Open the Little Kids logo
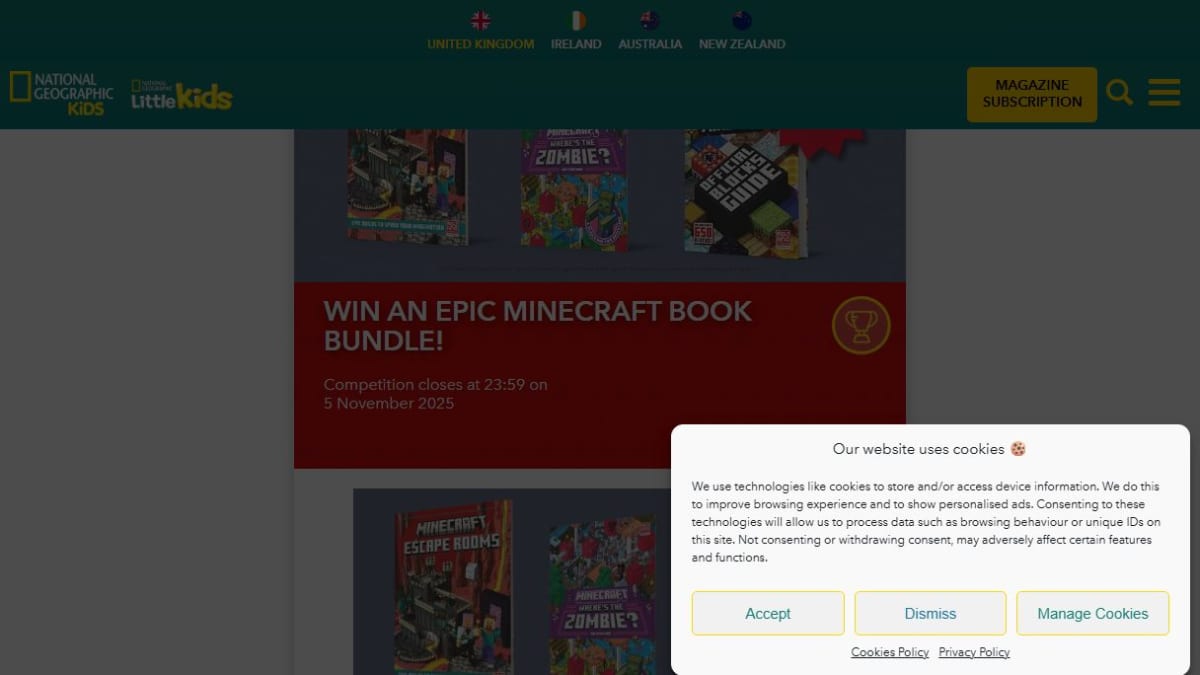This screenshot has width=1200, height=675. click(181, 95)
